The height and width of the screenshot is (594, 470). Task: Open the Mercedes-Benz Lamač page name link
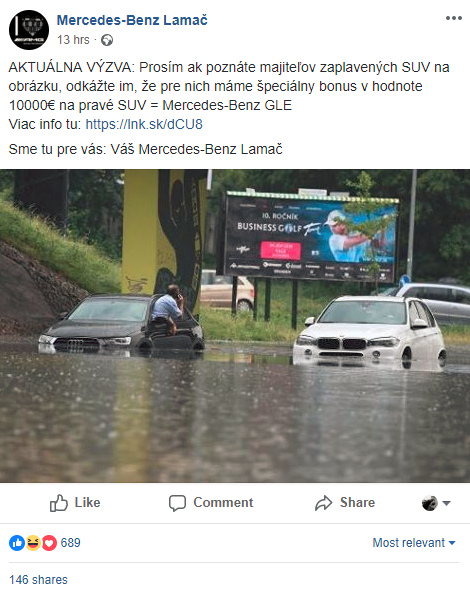click(x=132, y=20)
